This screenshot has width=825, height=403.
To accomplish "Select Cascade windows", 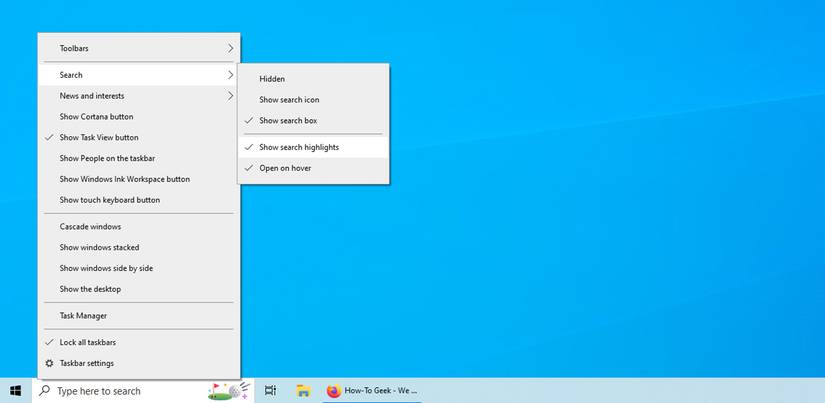I will pyautogui.click(x=139, y=227).
